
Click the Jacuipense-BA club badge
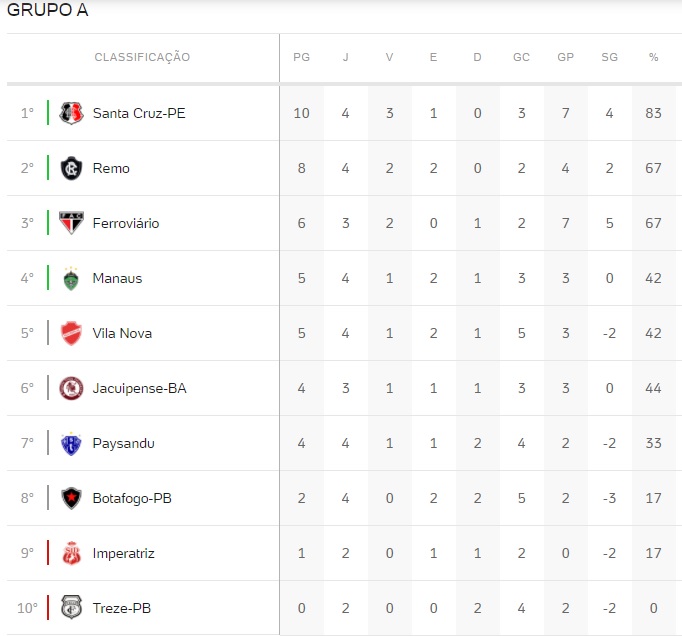tap(71, 388)
